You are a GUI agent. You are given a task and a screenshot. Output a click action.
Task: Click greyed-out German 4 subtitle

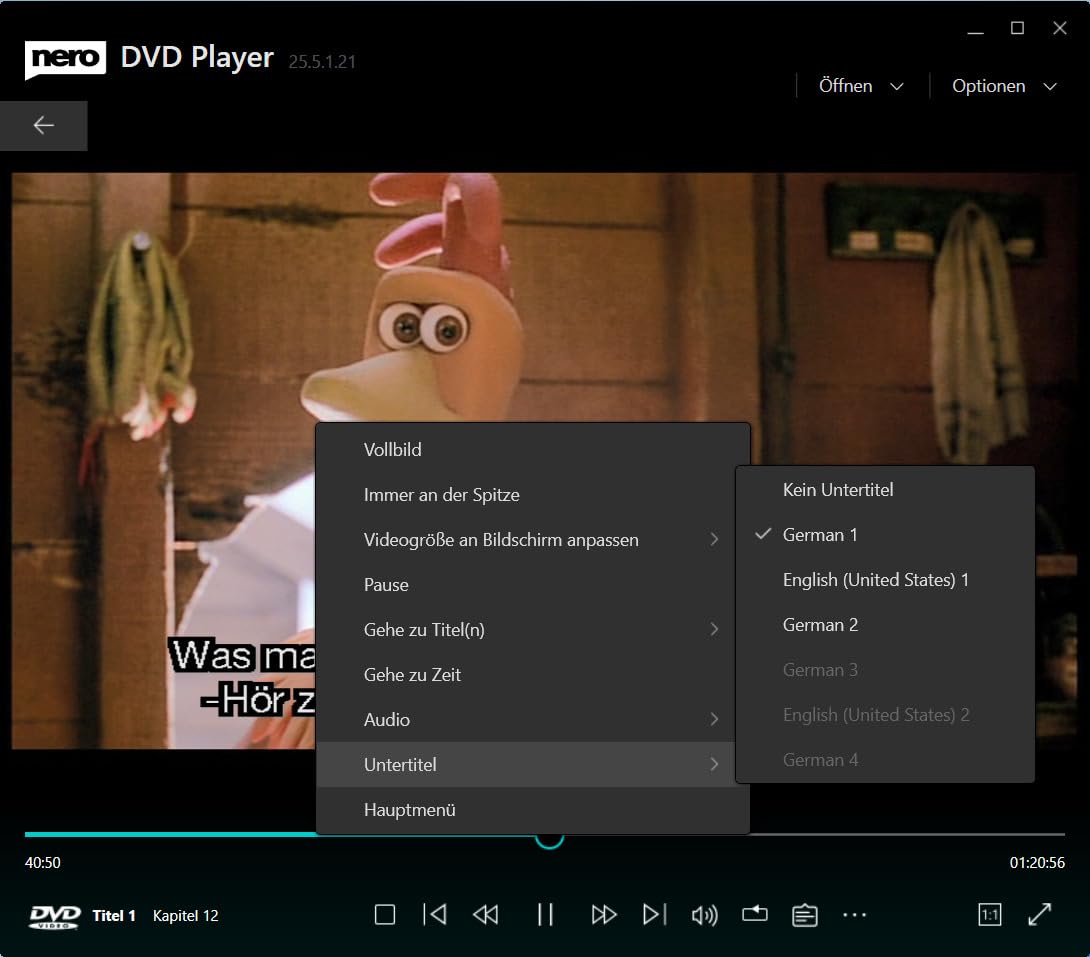click(885, 760)
